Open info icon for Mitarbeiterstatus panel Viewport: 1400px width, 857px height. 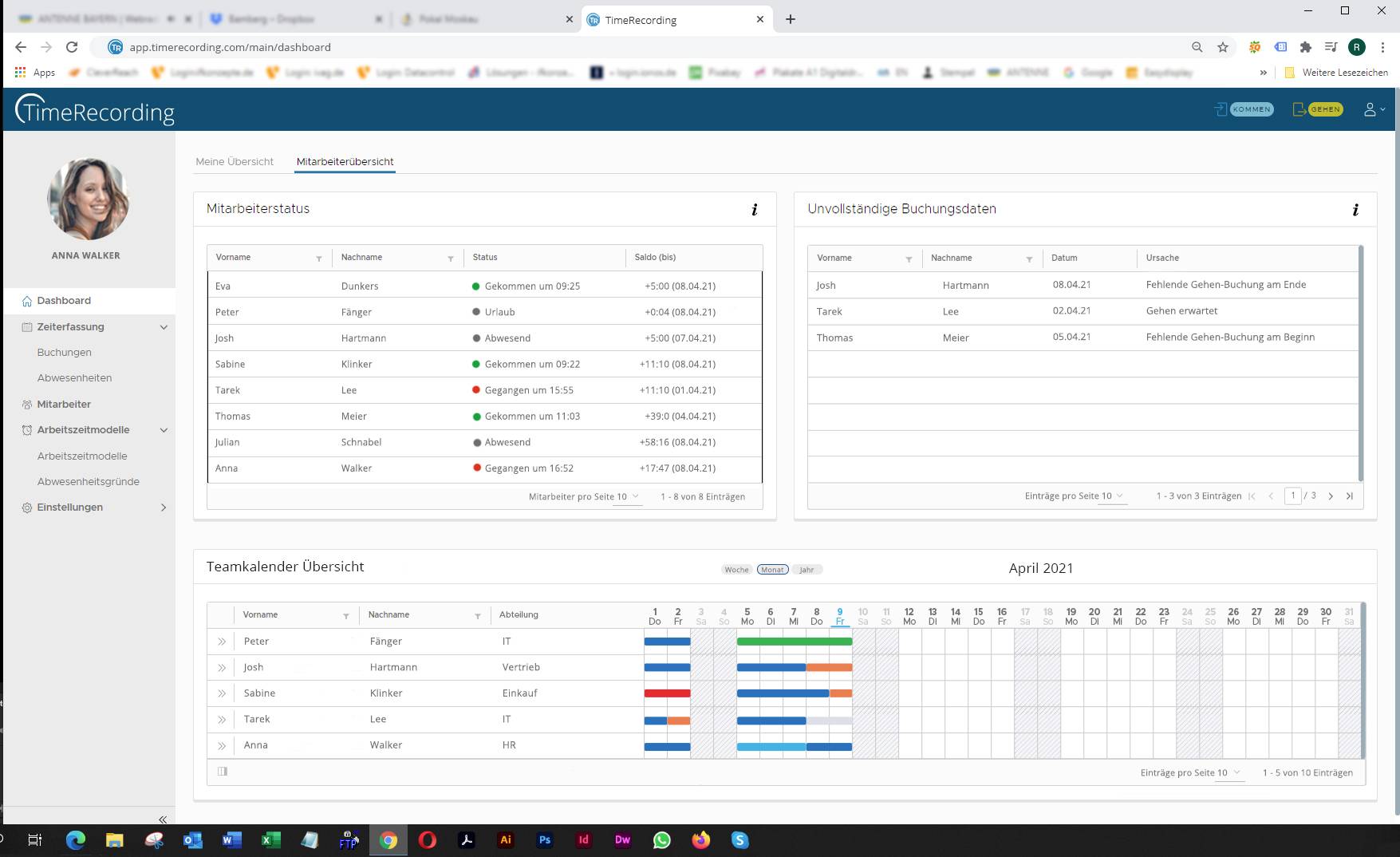pyautogui.click(x=754, y=210)
